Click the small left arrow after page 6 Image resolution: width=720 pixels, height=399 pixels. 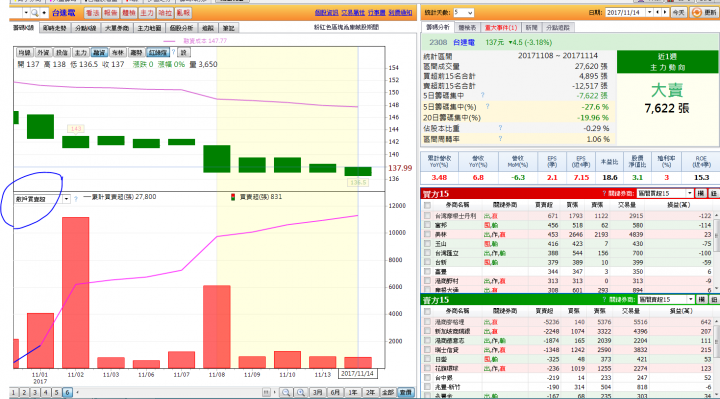tap(77, 392)
